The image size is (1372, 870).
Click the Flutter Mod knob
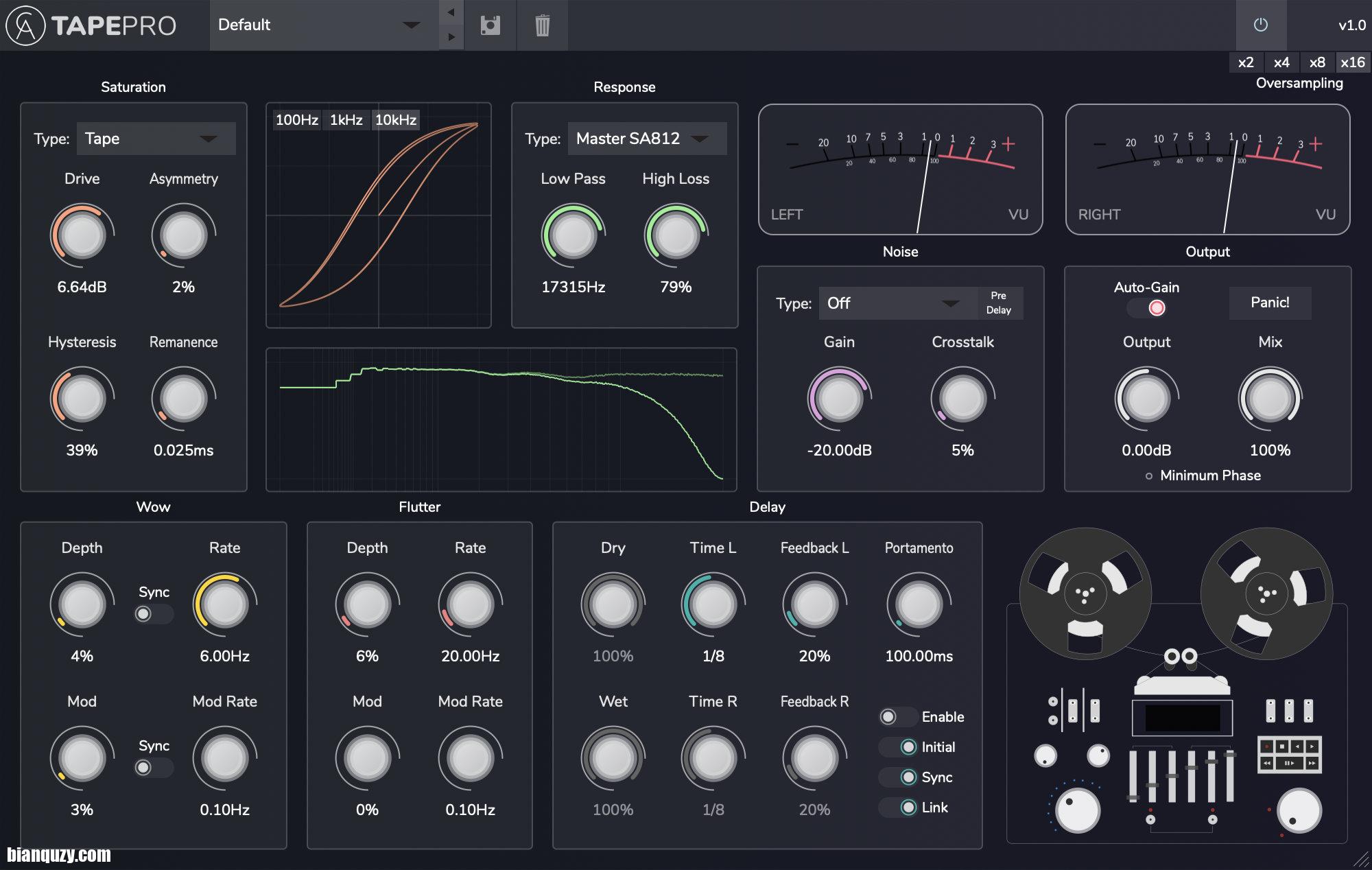coord(368,758)
